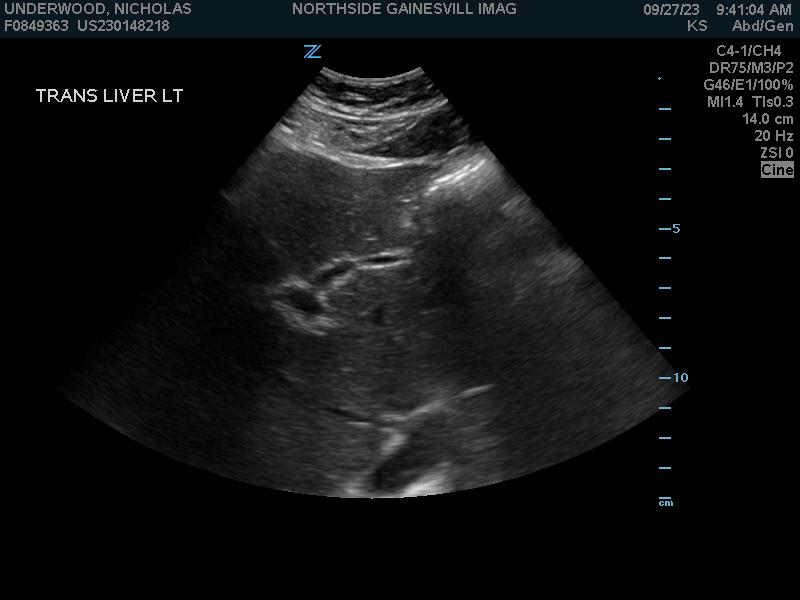Click the blue probe orientation marker
This screenshot has height=600, width=800.
(312, 52)
